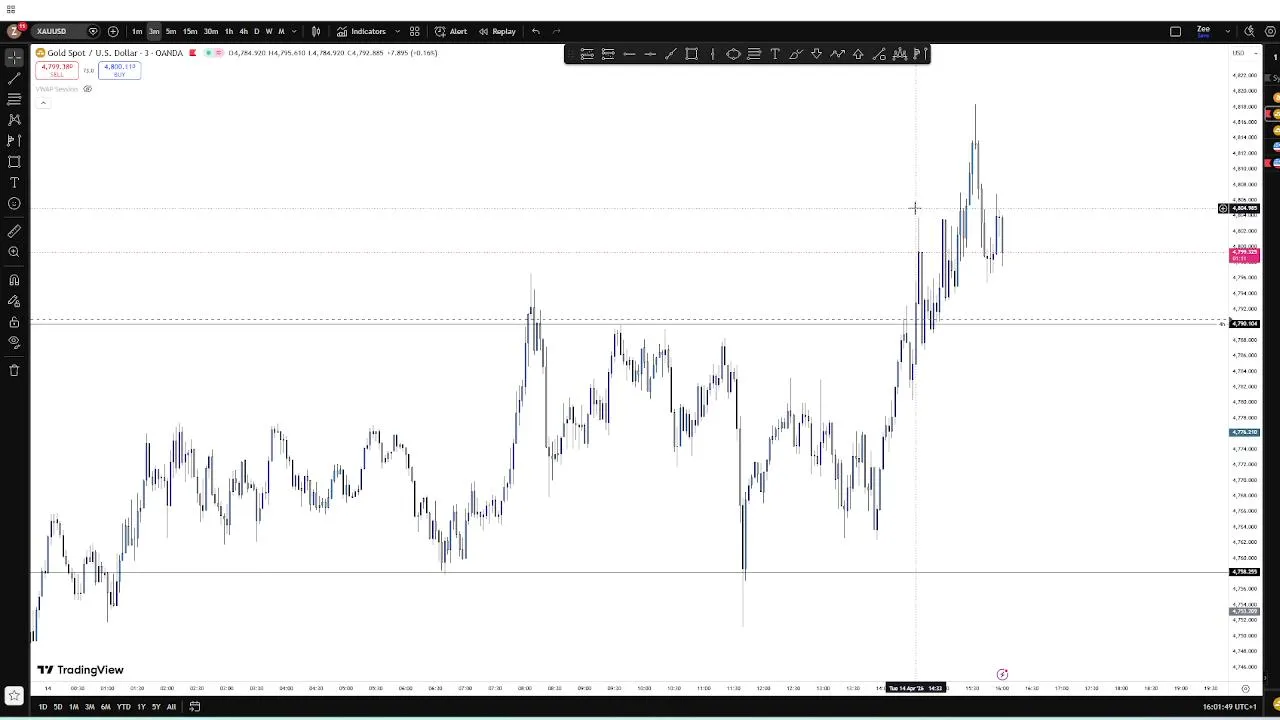Select the 1M date range

point(74,707)
